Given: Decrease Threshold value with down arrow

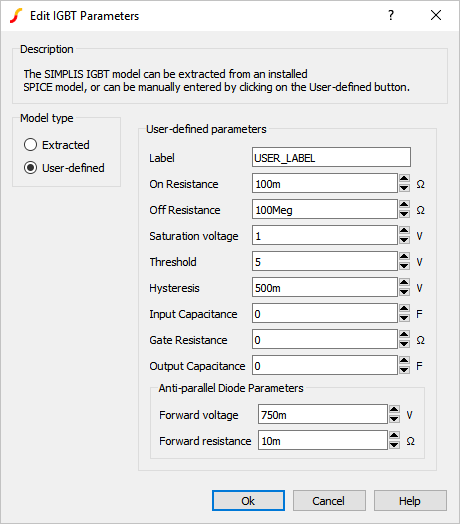Looking at the screenshot, I should (404, 266).
